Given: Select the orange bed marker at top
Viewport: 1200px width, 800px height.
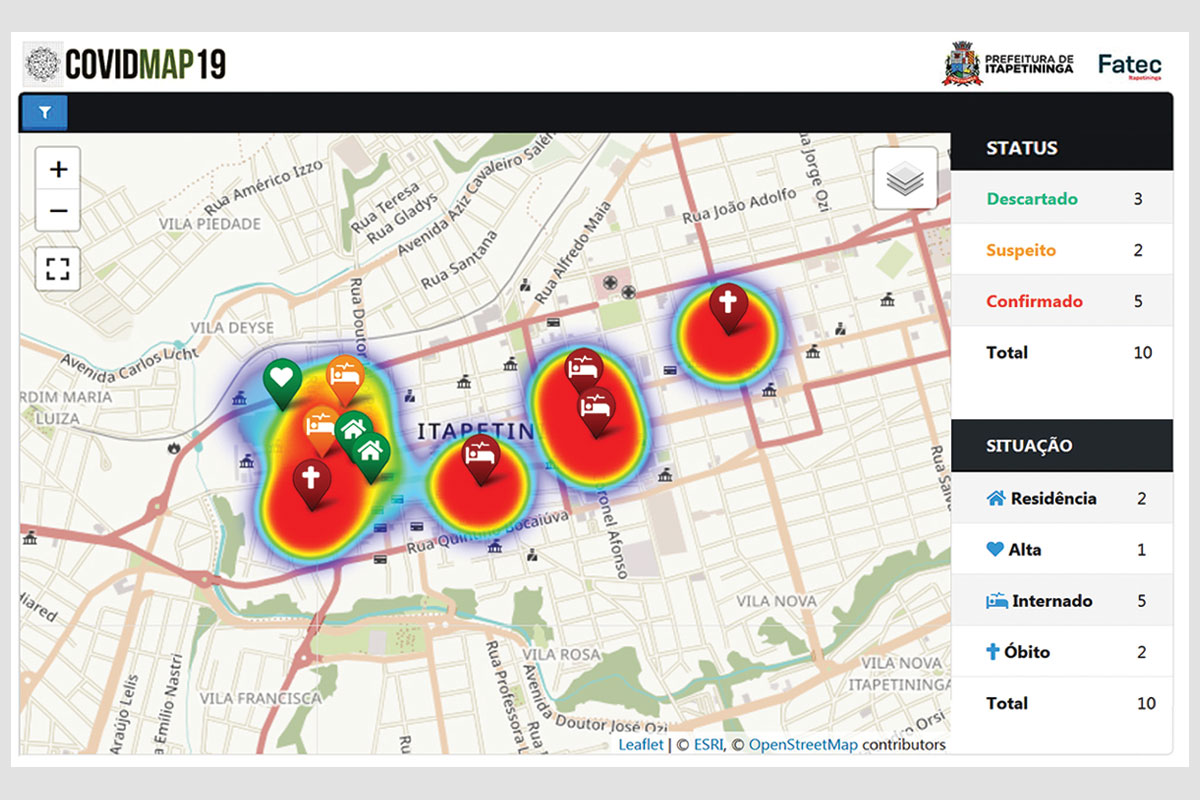Looking at the screenshot, I should (x=345, y=376).
